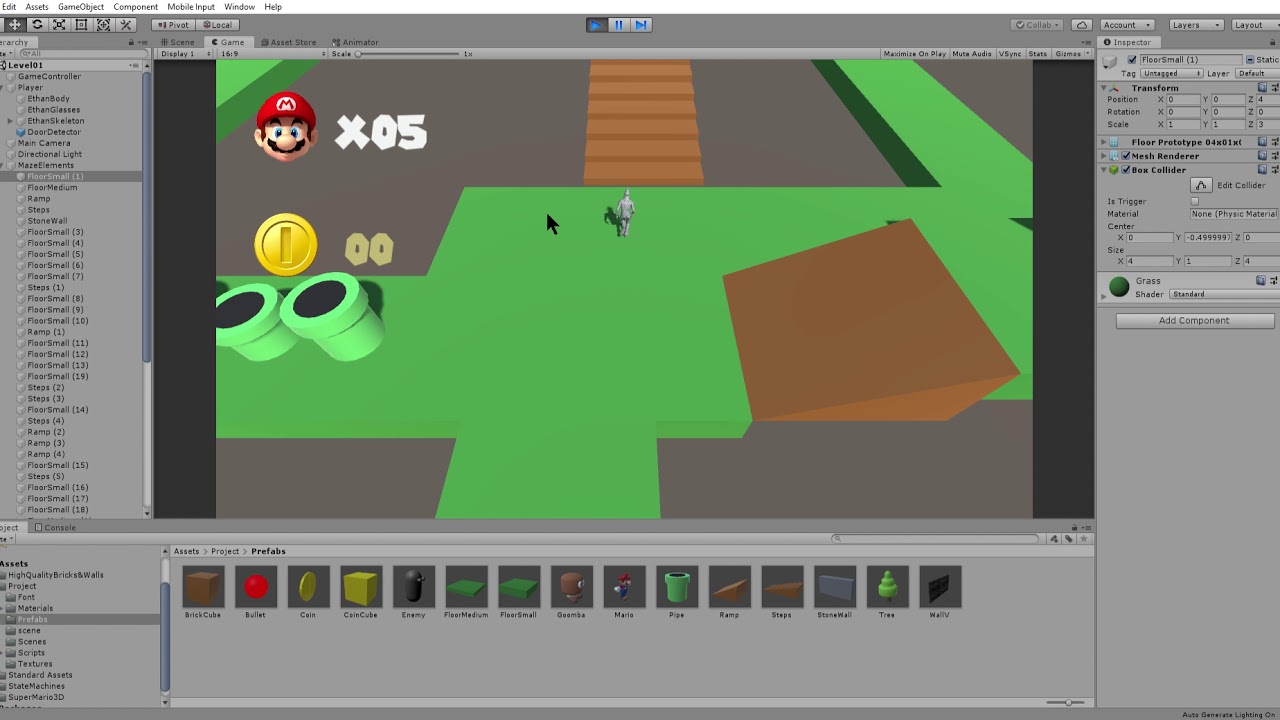Screen dimensions: 1280x720
Task: Select the combined Transform tool
Action: click(x=103, y=24)
